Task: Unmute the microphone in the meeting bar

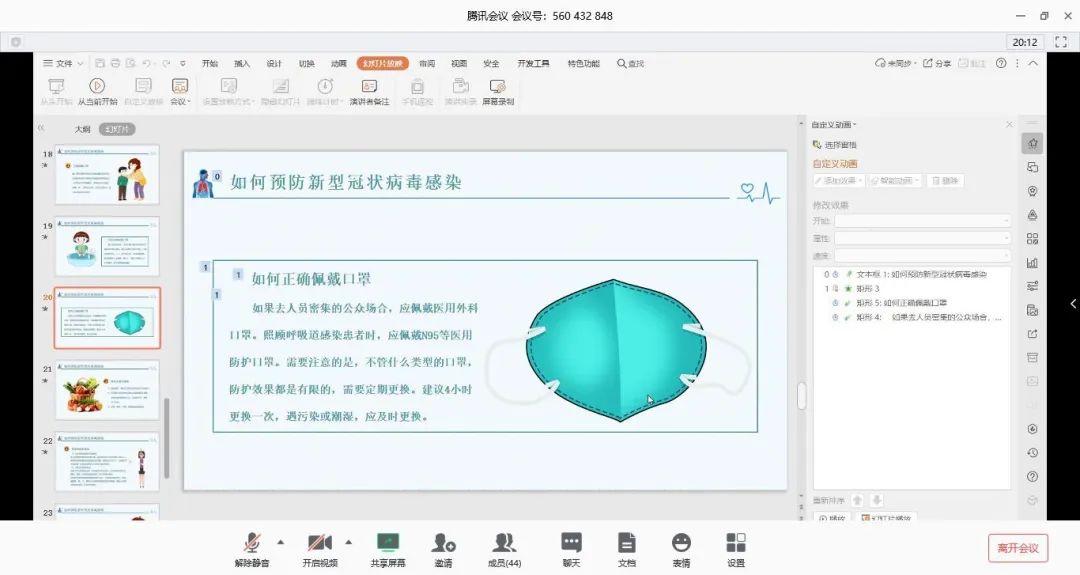Action: (253, 544)
